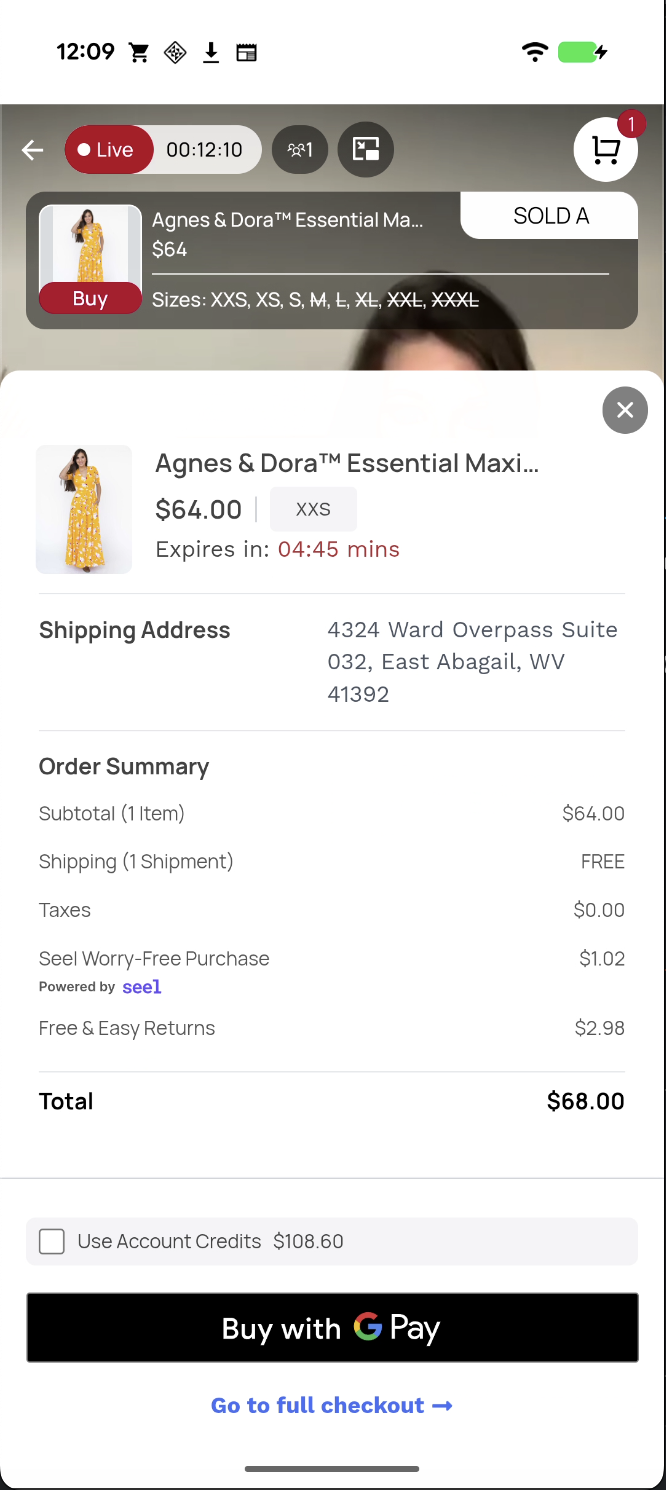Go to full checkout link
Screen dimensions: 666x1490
[x=331, y=1405]
